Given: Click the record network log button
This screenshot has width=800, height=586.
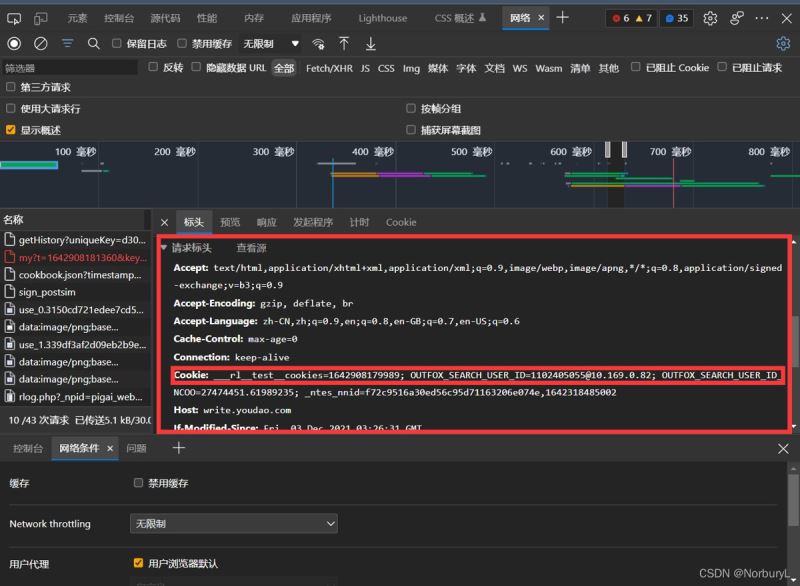Looking at the screenshot, I should click(x=14, y=43).
